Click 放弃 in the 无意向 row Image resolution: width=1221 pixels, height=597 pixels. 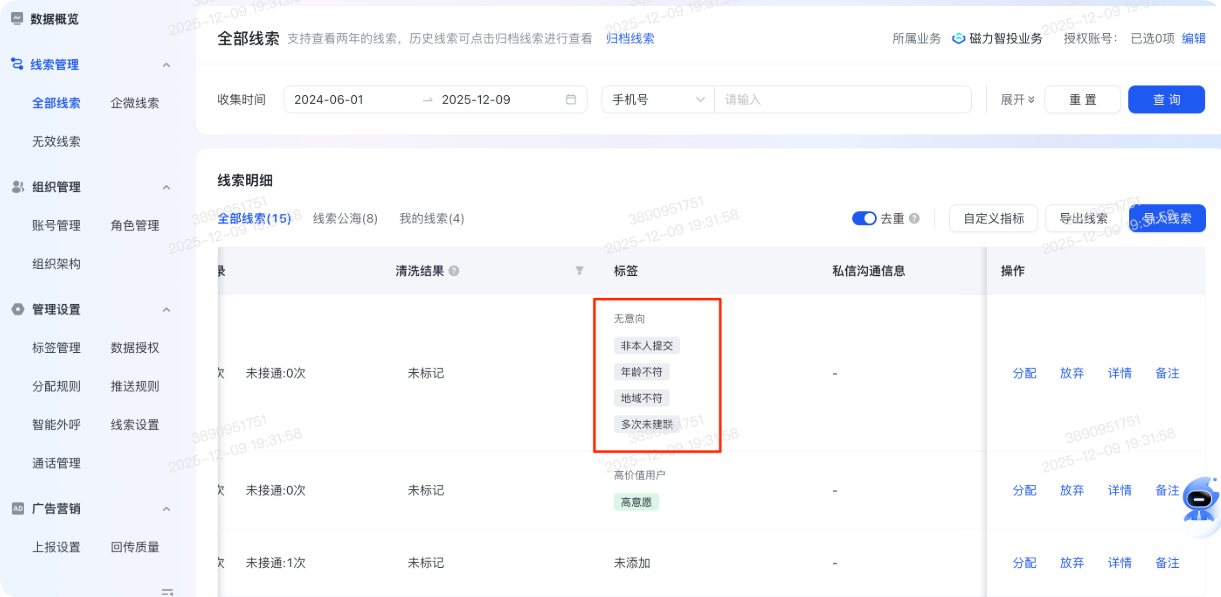click(x=1072, y=373)
